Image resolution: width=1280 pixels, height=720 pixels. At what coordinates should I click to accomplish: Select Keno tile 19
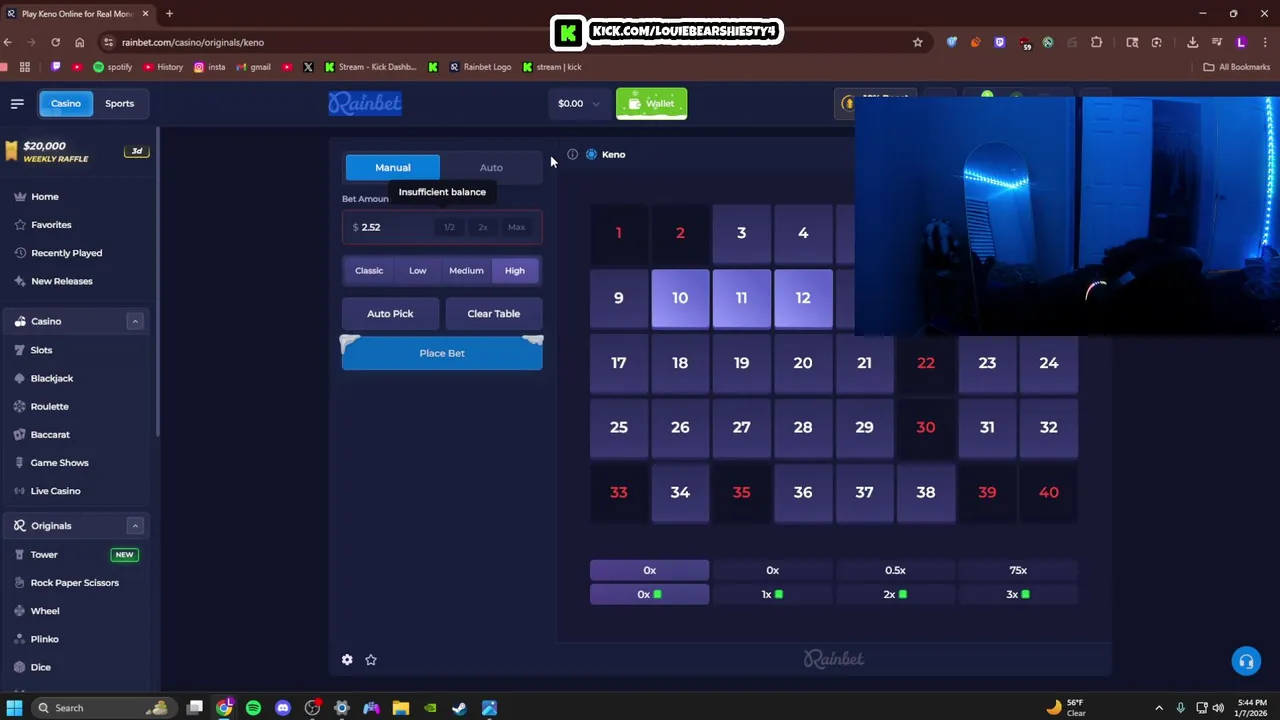(x=741, y=363)
